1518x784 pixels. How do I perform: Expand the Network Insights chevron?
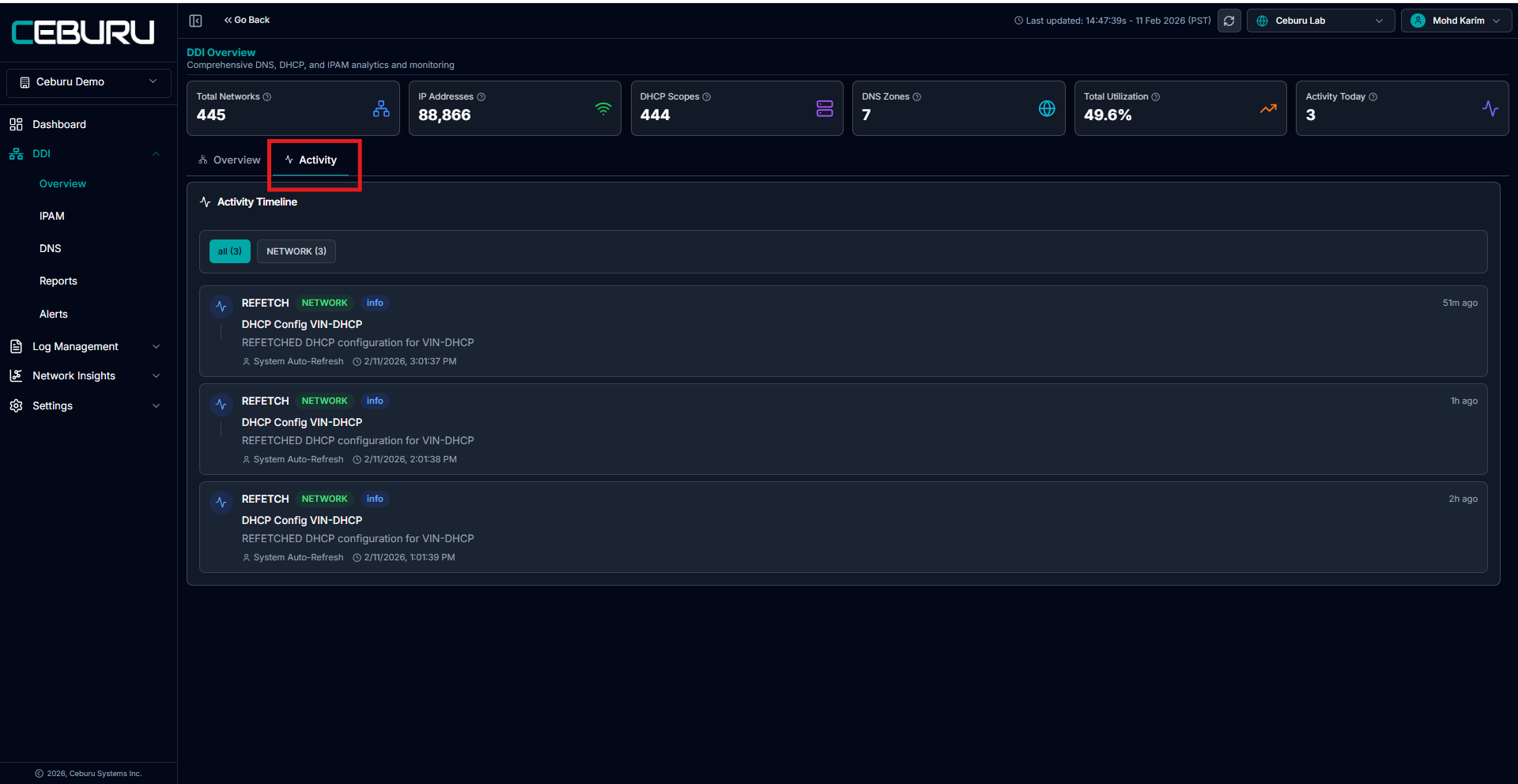click(x=157, y=375)
